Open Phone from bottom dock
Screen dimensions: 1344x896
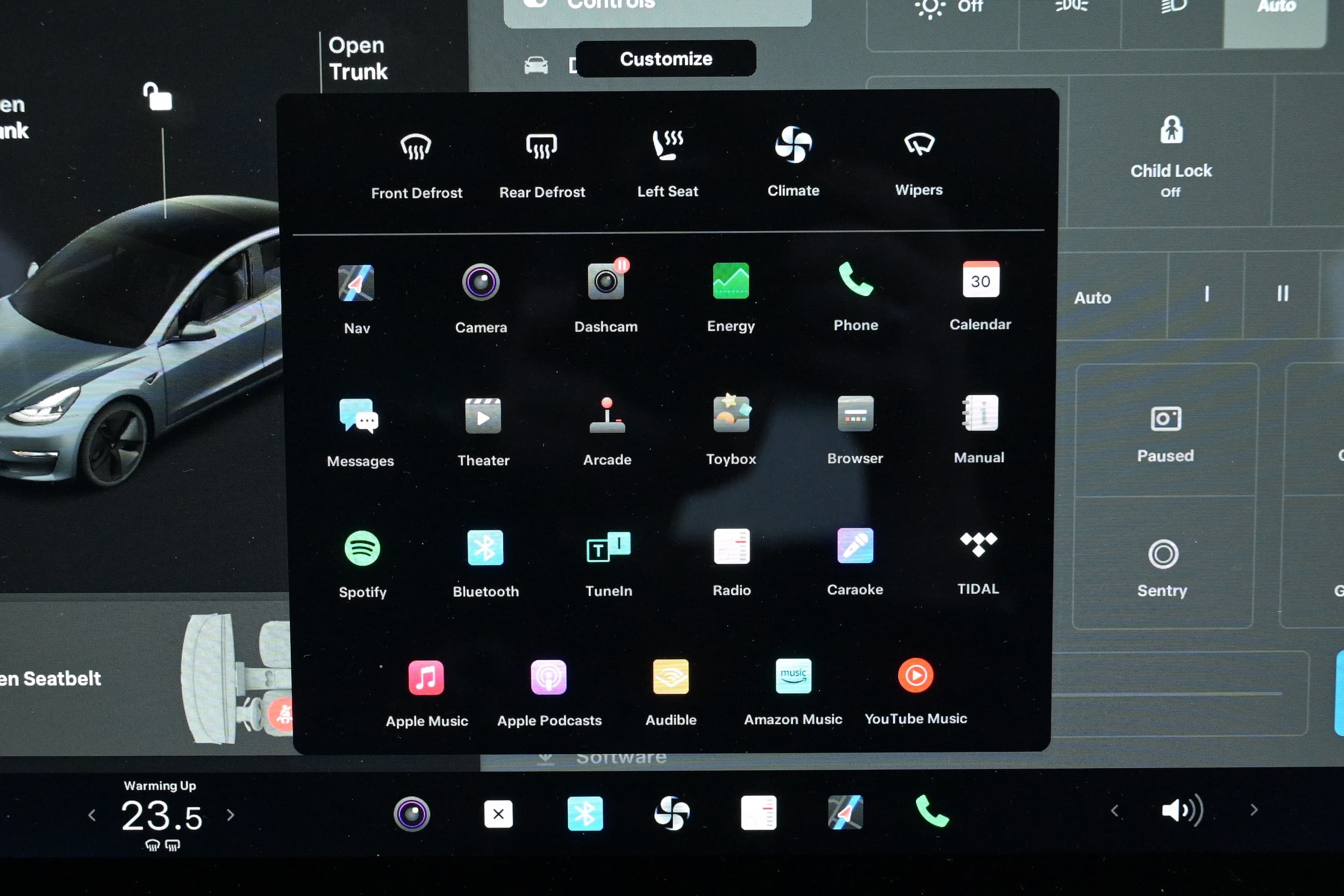(x=932, y=812)
